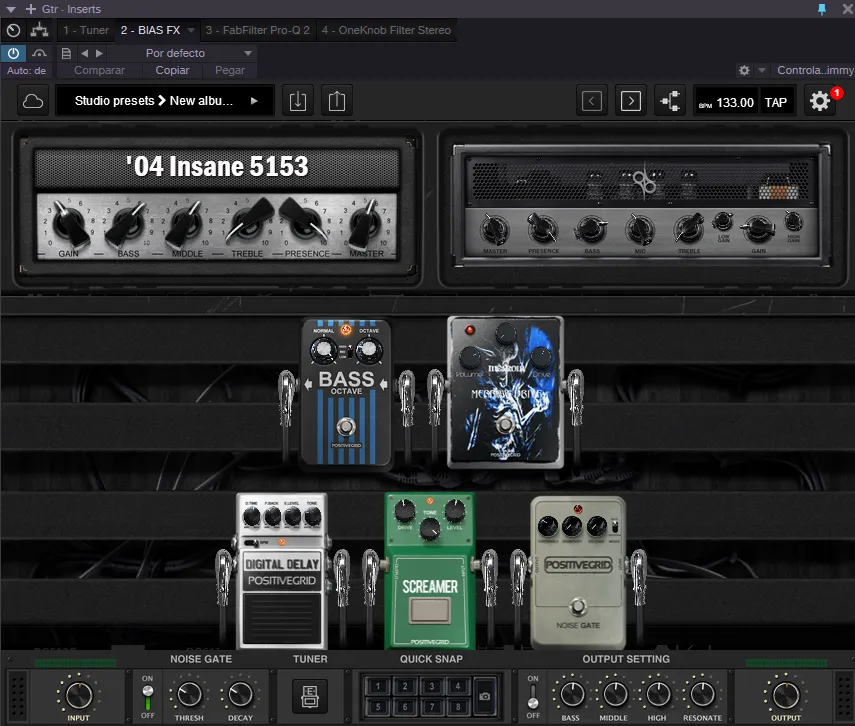Image resolution: width=855 pixels, height=726 pixels.
Task: Open BIAS FX settings gear
Action: pyautogui.click(x=820, y=101)
